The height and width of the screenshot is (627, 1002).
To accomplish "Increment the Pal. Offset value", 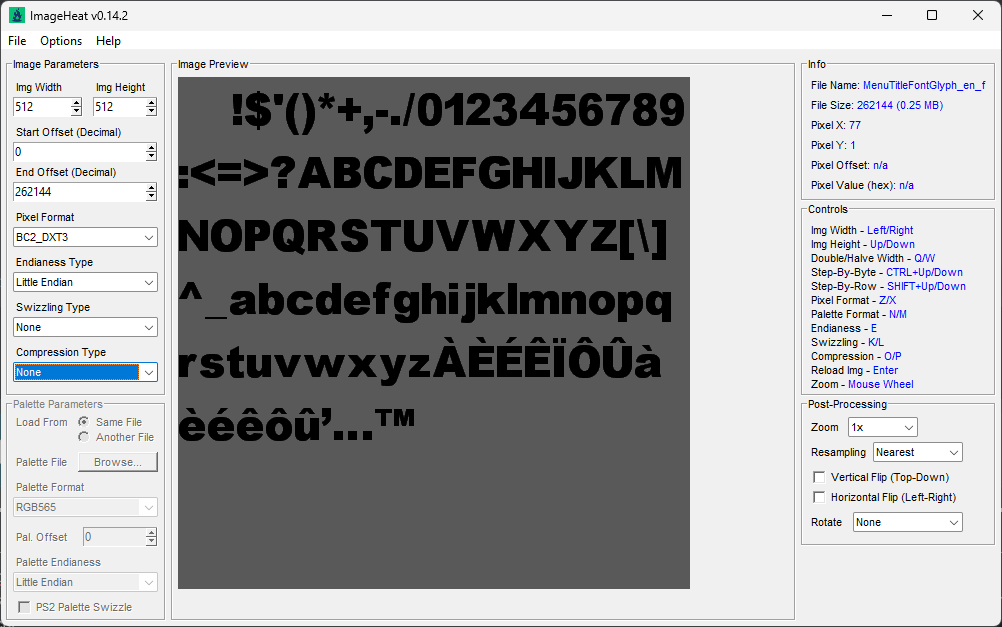I will [151, 533].
